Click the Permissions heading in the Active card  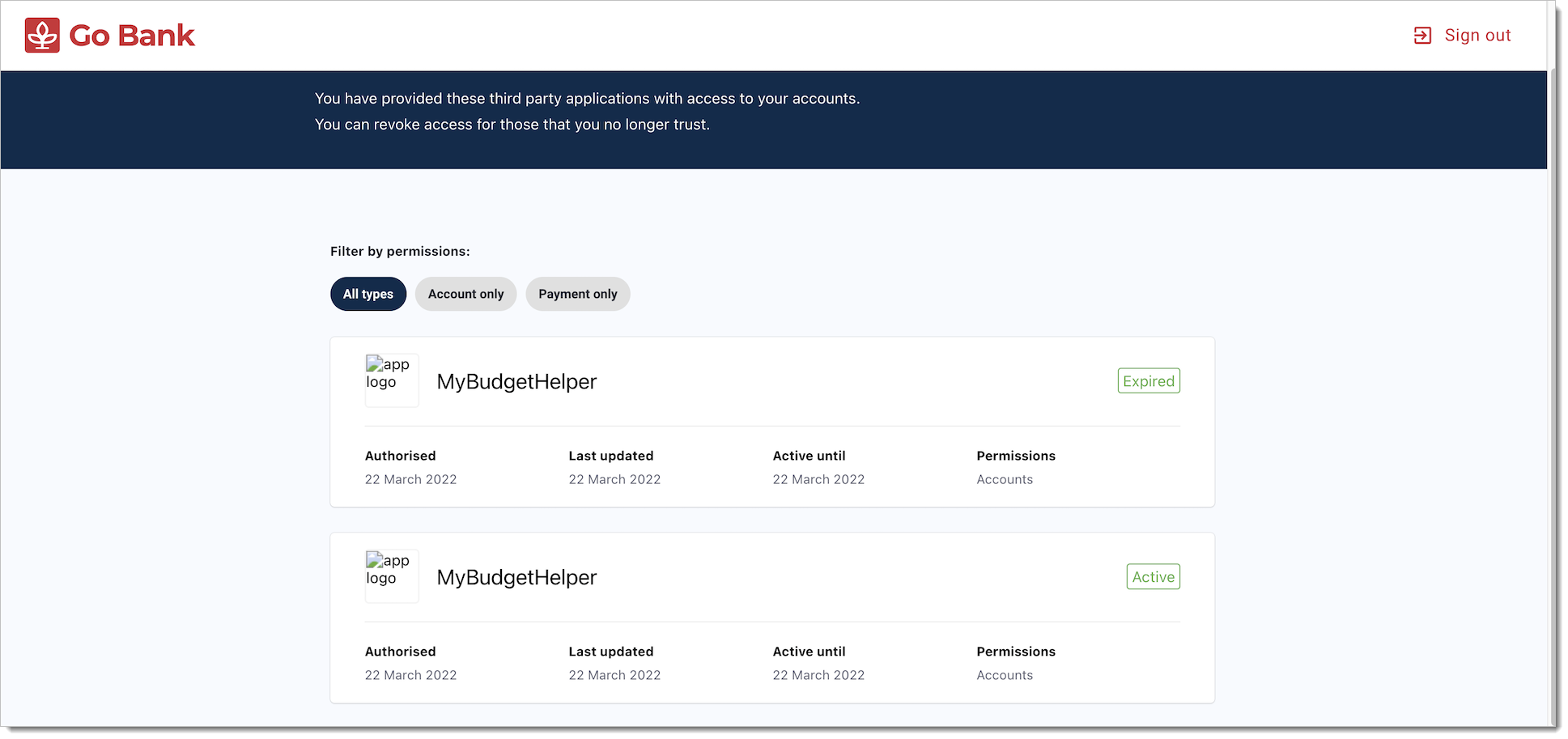[1016, 652]
